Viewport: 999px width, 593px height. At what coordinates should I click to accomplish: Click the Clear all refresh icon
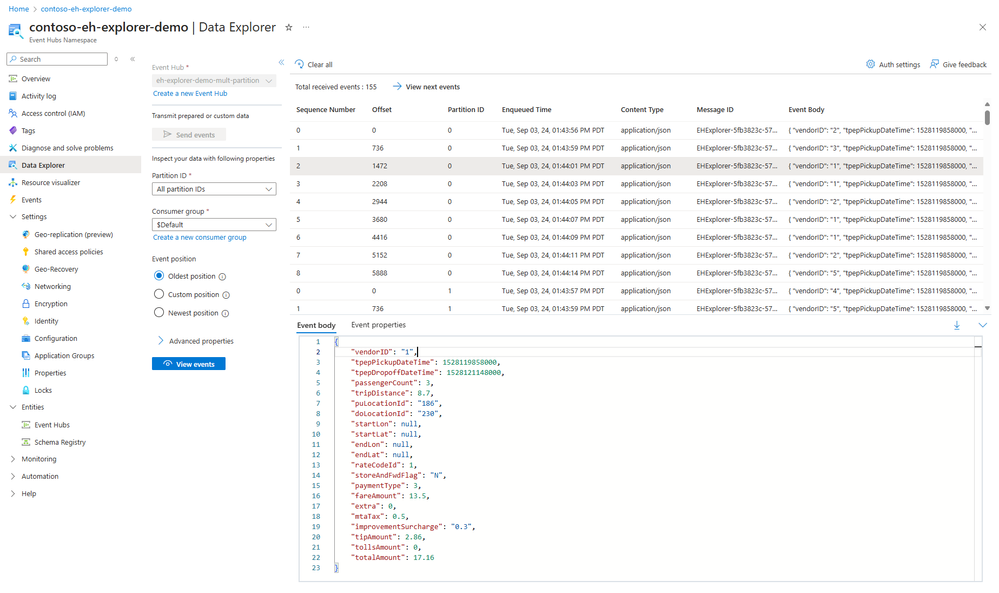coord(299,64)
